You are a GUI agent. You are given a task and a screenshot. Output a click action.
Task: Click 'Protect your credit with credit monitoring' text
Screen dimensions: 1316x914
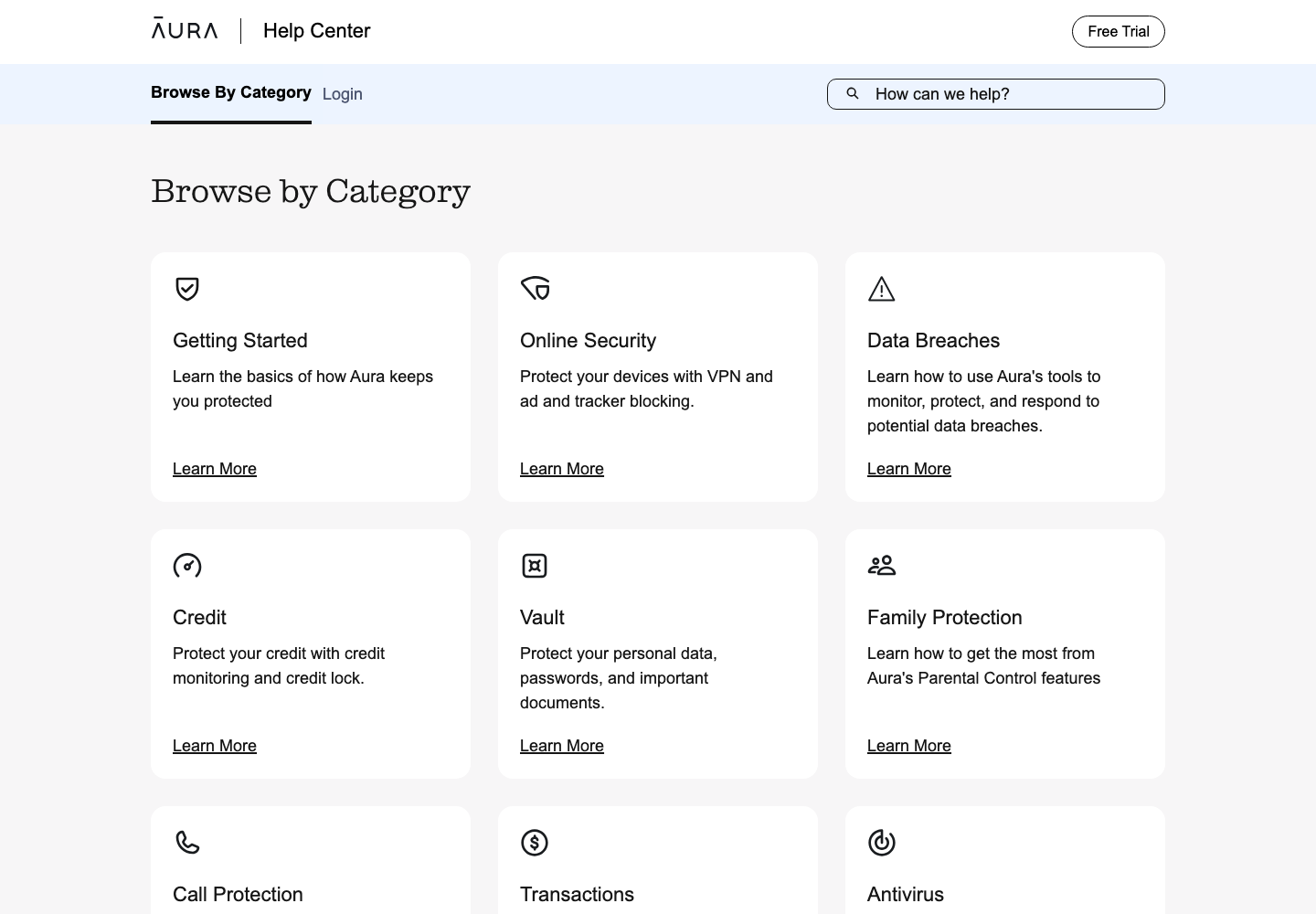(279, 665)
